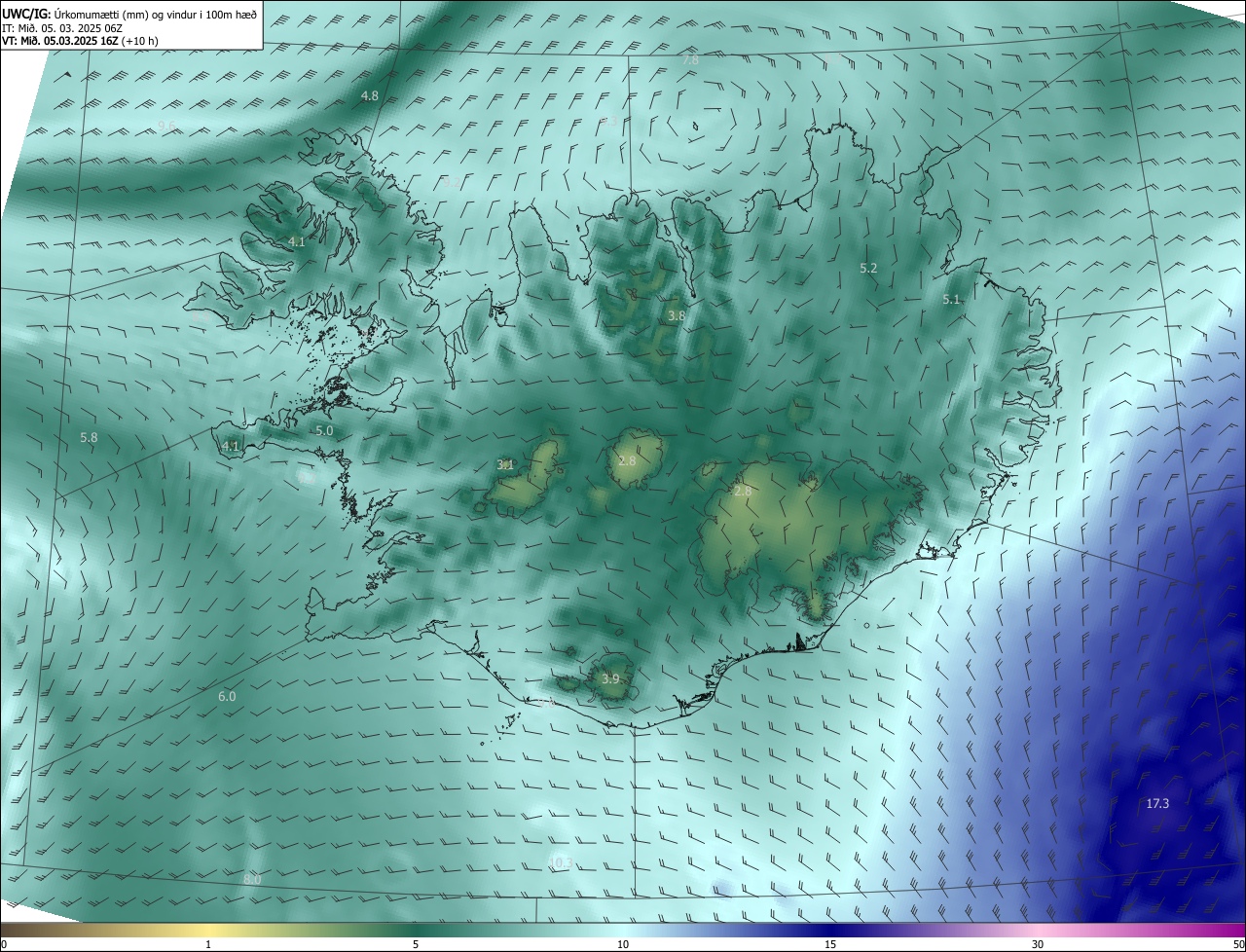
Task: Click the 'IT: Mið. 05. 03. 2025 06Z' line
Action: (62, 27)
